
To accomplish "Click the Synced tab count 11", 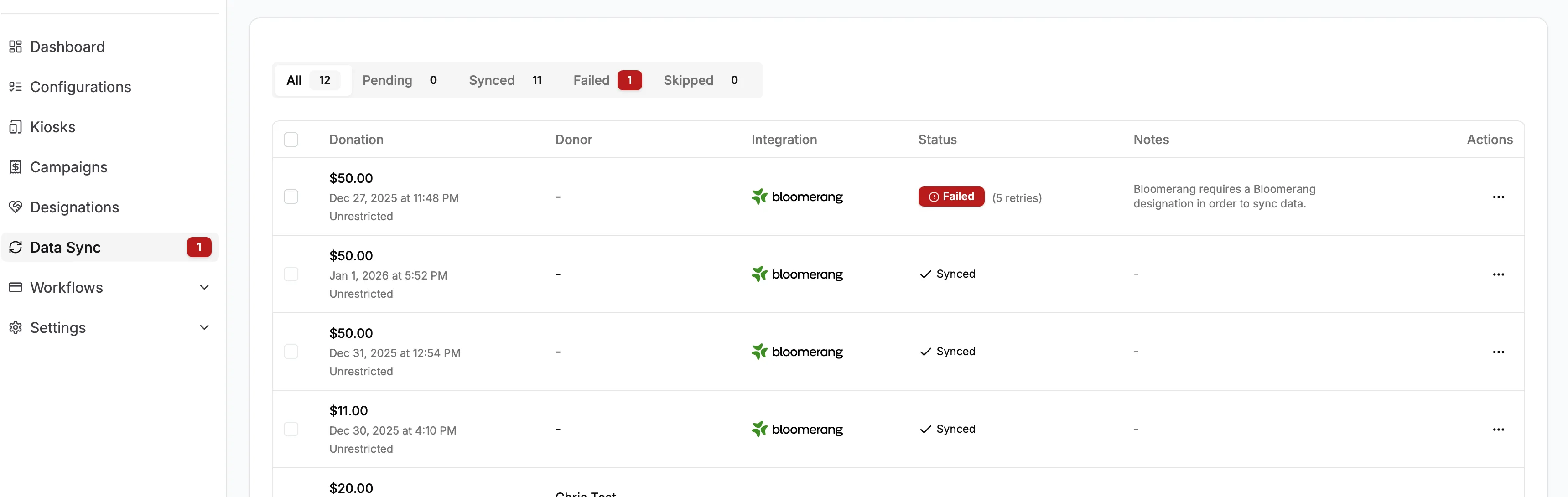I will click(537, 80).
